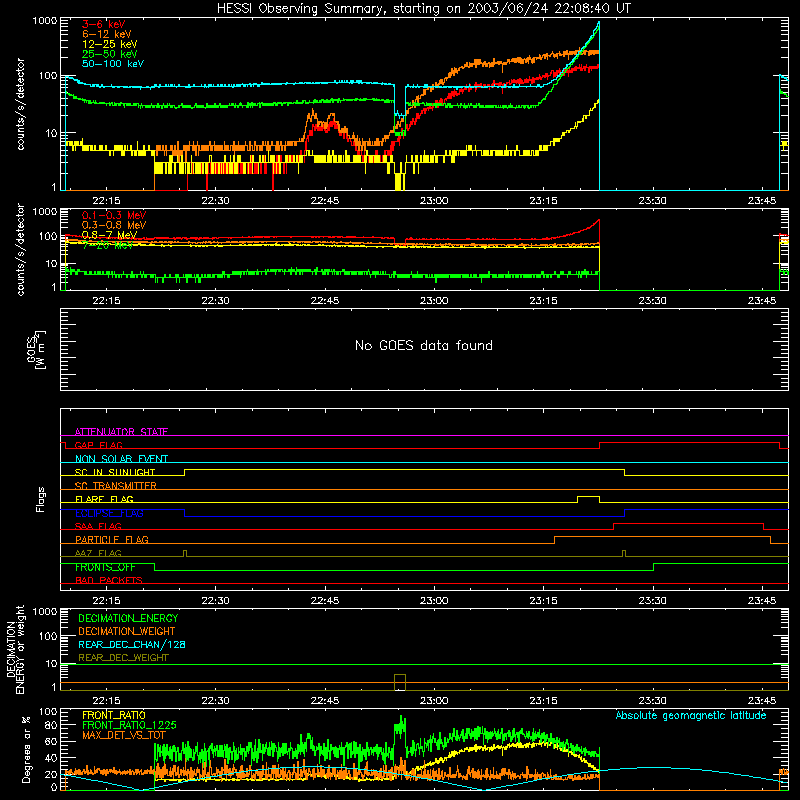
Task: Click the FRONT_RATIO legend label
Action: (x=114, y=715)
